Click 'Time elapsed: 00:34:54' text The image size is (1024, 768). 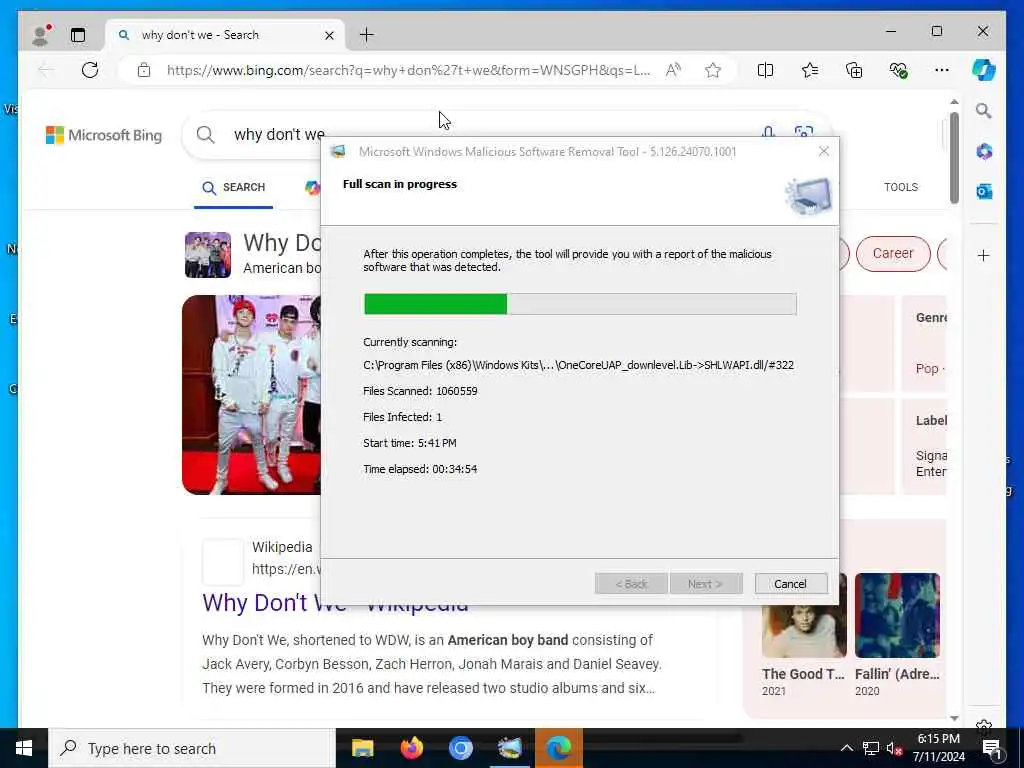pos(420,469)
